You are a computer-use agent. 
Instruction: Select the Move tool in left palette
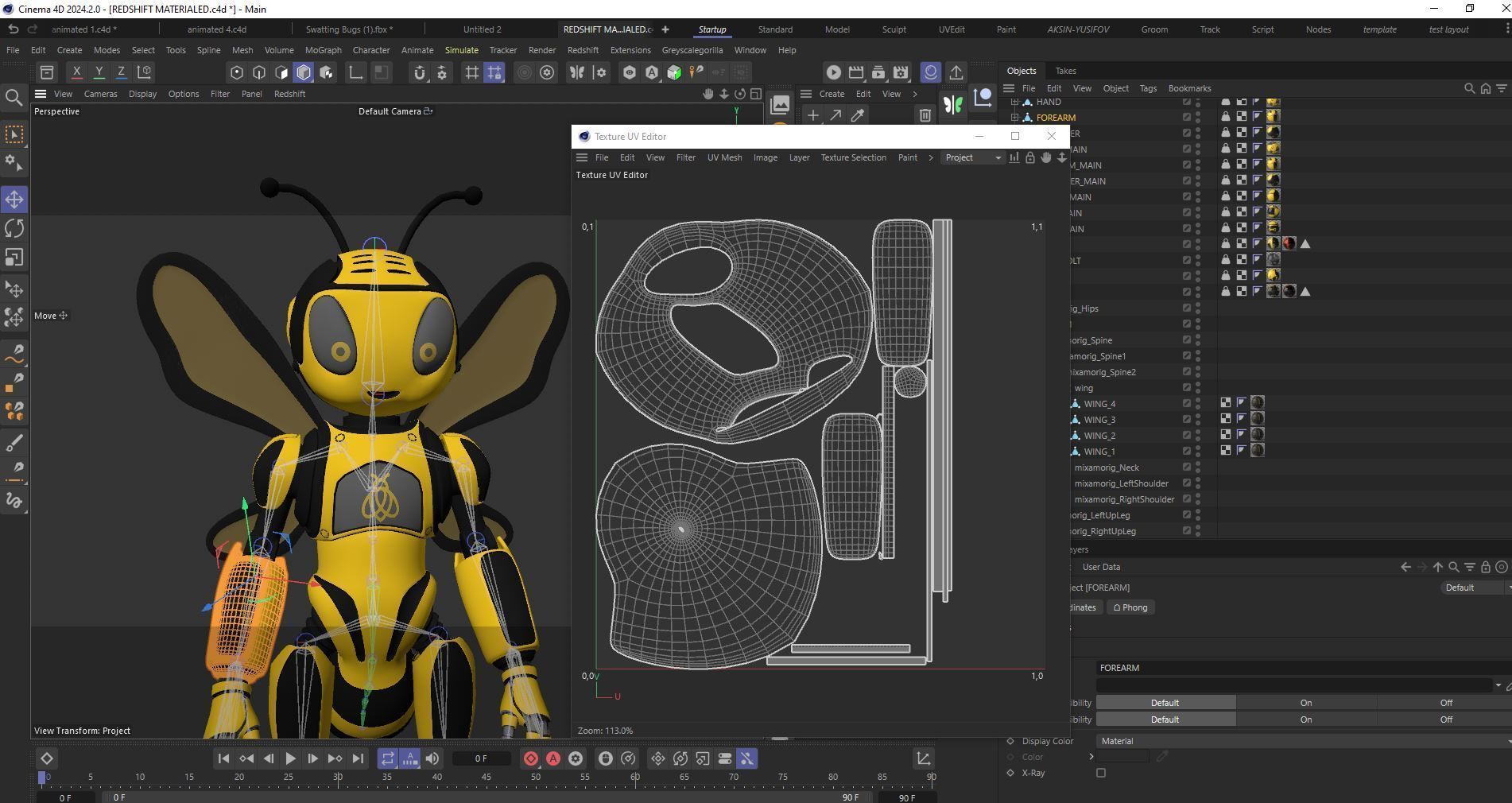pos(14,200)
